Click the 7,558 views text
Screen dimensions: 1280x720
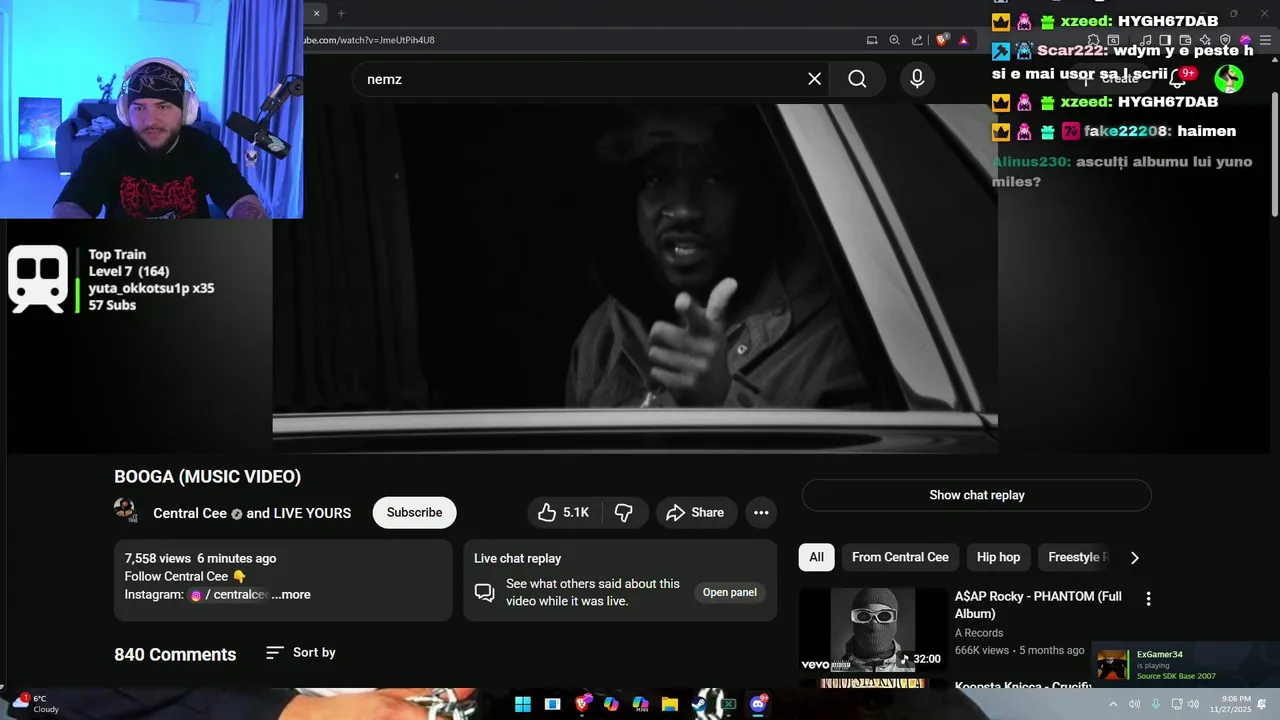click(157, 559)
